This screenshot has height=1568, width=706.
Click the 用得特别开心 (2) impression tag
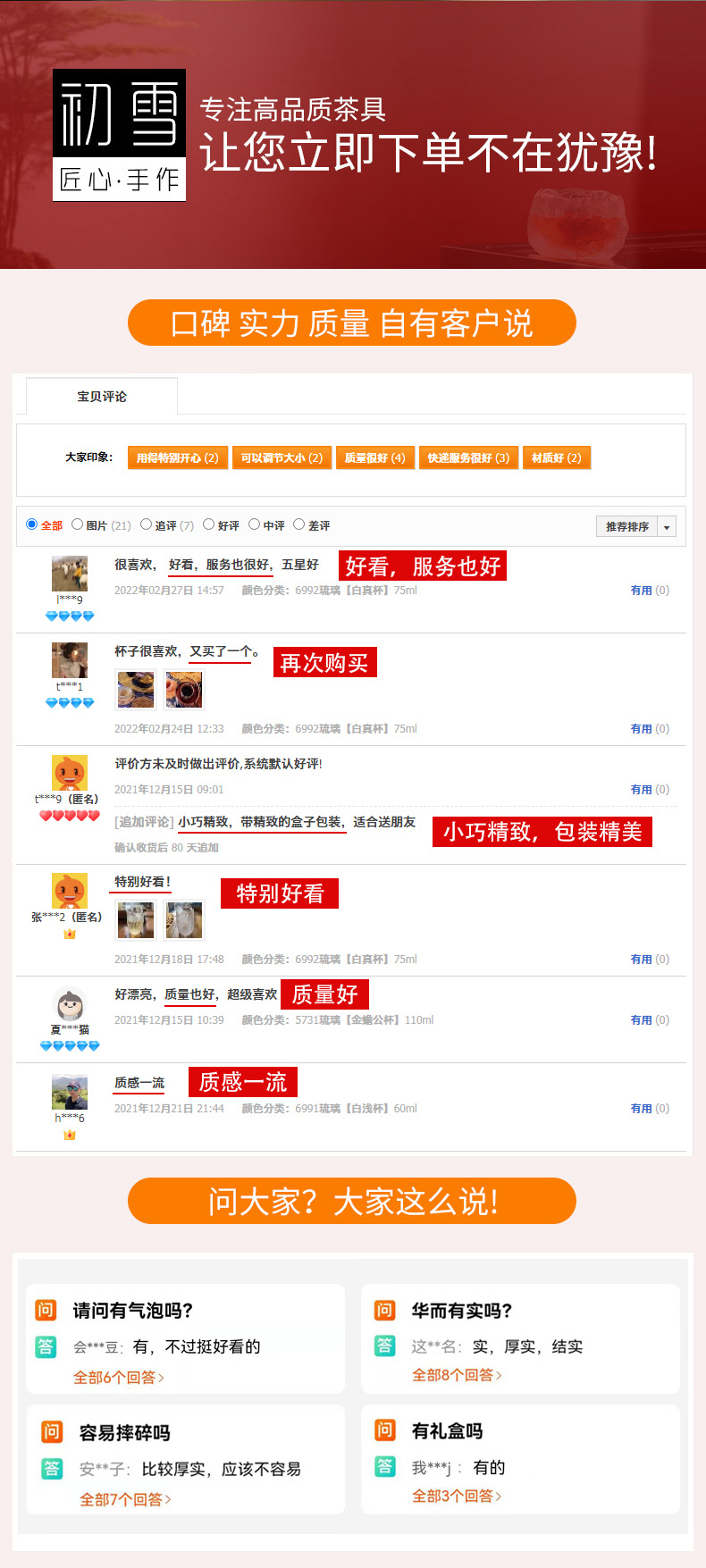click(177, 457)
